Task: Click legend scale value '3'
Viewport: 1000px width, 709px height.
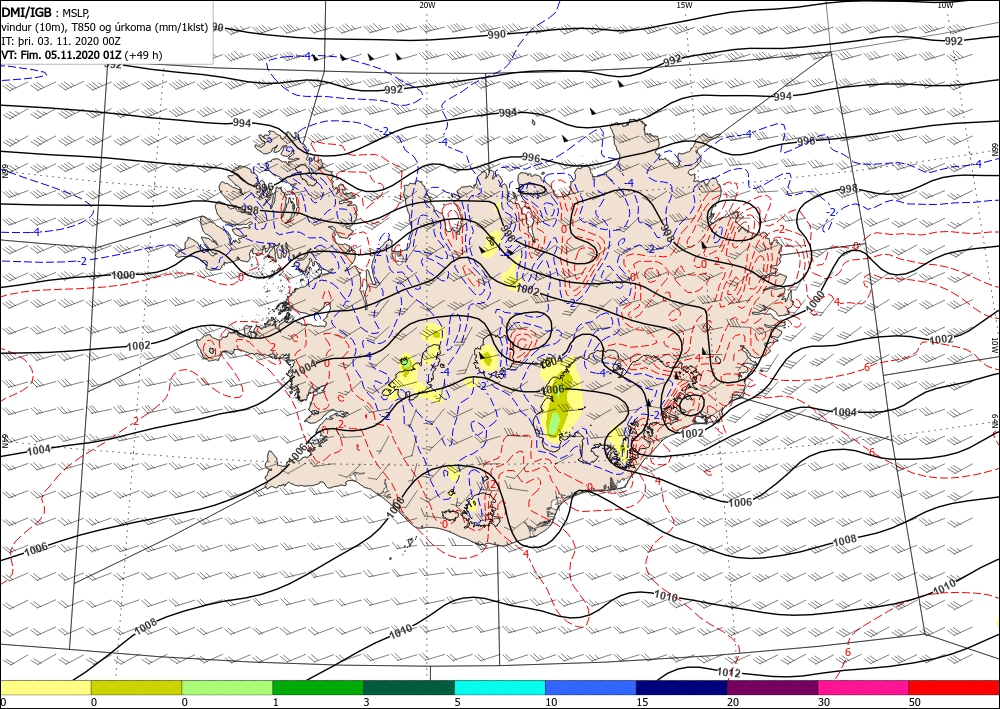Action: (367, 702)
